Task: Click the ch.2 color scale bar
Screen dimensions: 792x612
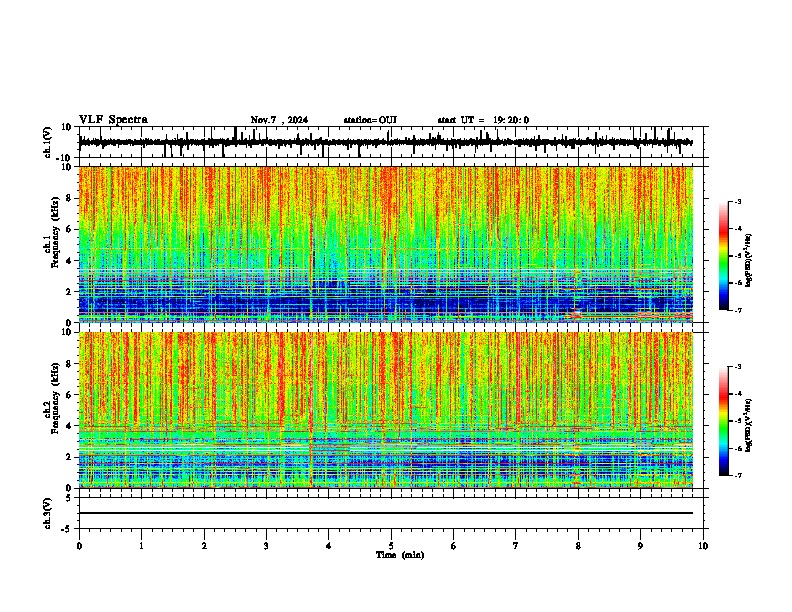Action: 724,421
